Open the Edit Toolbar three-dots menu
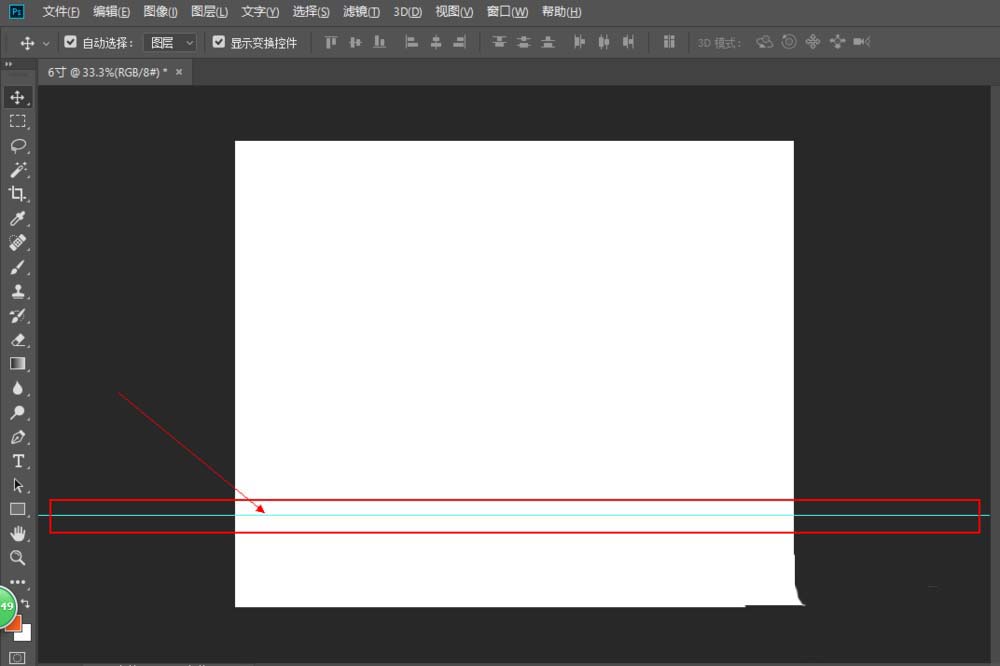Screen dimensions: 1000x666 17,582
